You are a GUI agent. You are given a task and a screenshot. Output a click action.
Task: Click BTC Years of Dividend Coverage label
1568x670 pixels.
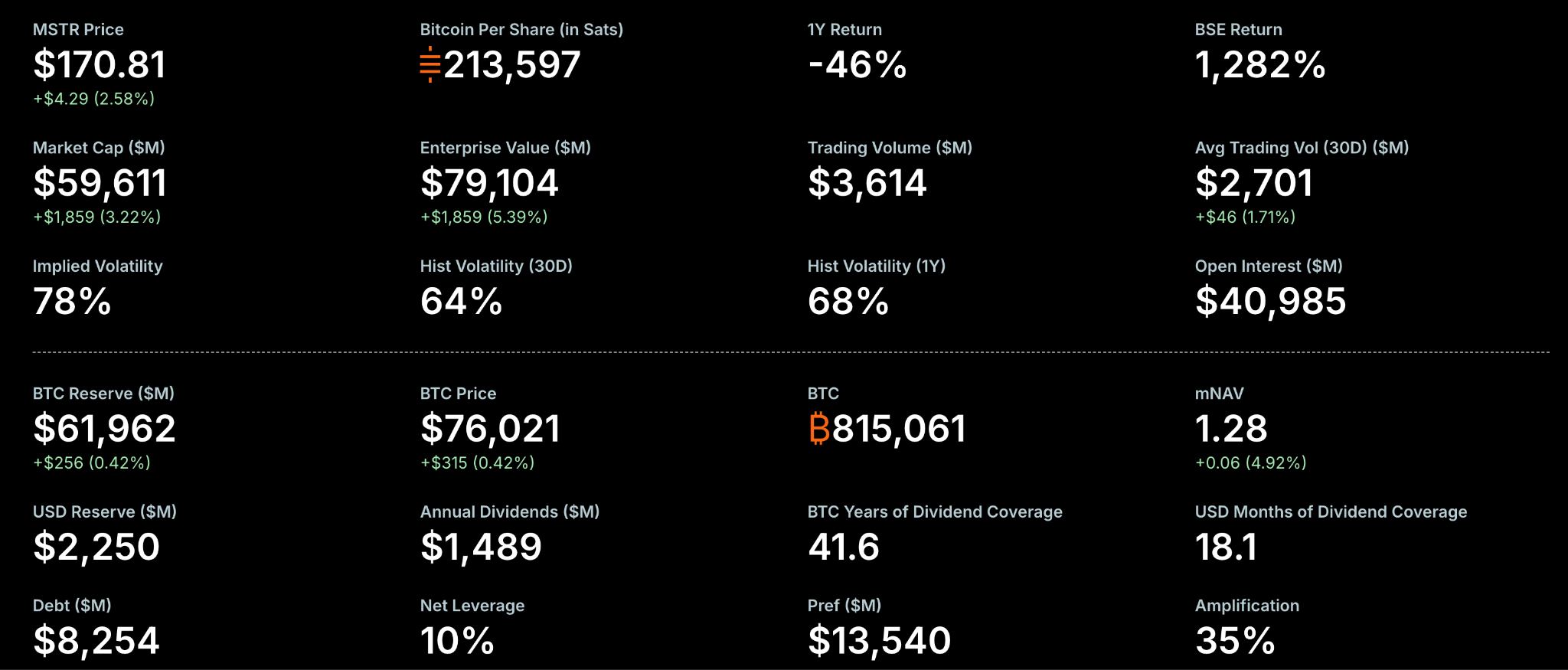935,512
